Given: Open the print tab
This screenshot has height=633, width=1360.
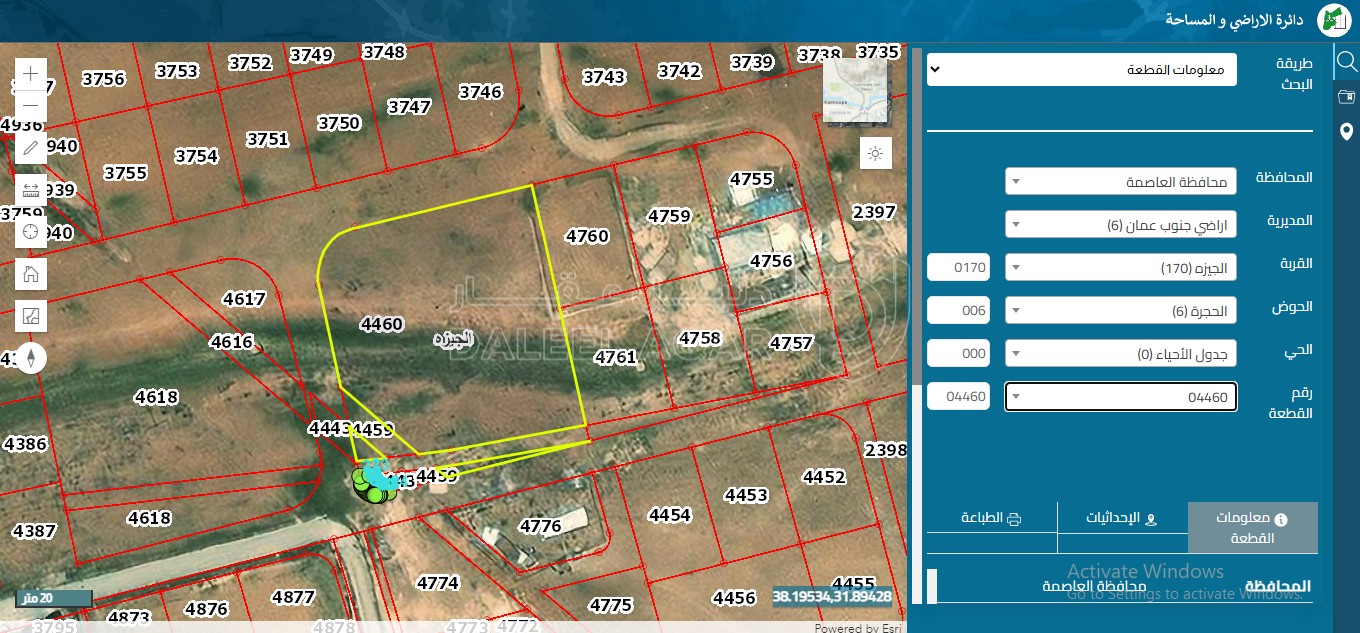Looking at the screenshot, I should point(991,518).
